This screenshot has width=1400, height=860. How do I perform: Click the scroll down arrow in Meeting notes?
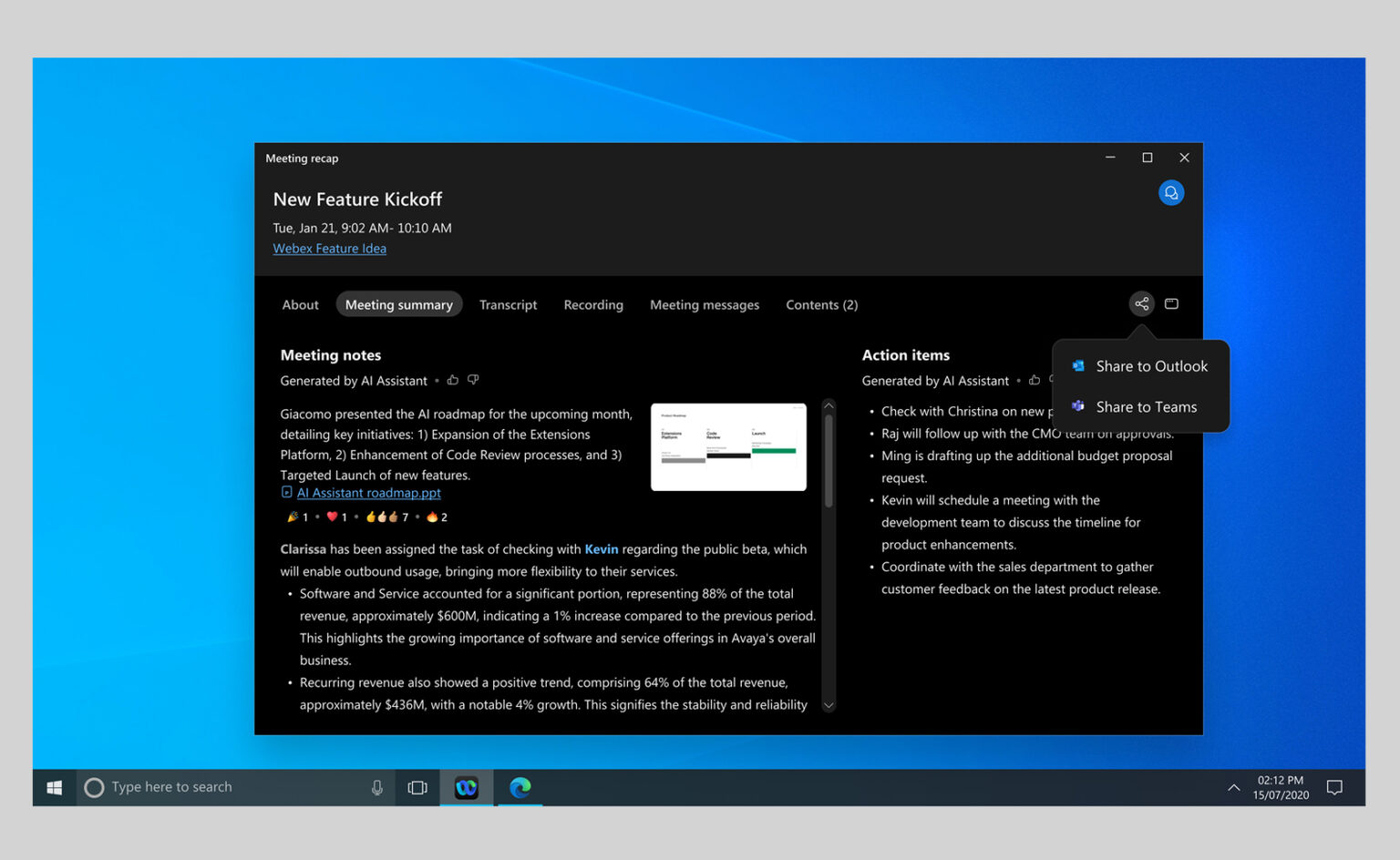click(x=829, y=704)
